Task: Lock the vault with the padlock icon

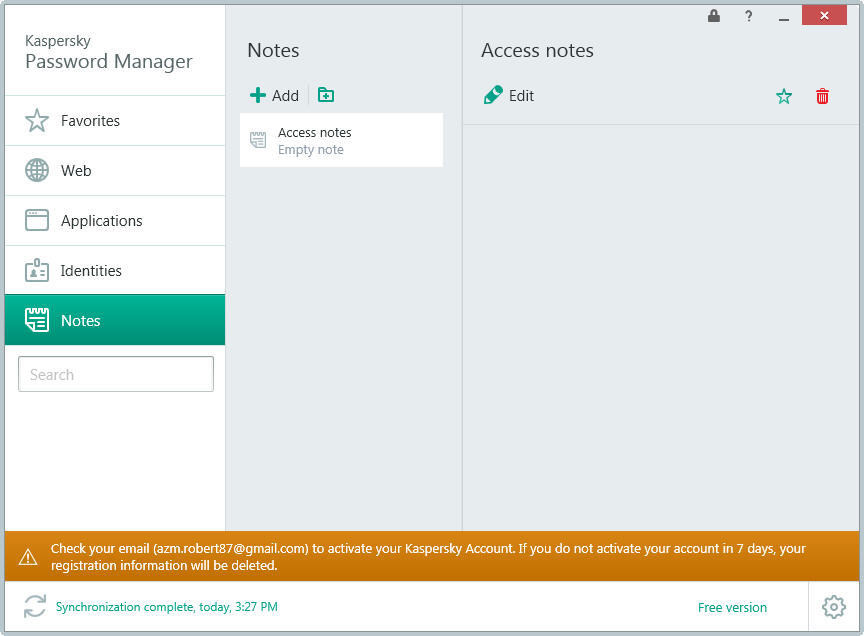Action: pos(714,16)
